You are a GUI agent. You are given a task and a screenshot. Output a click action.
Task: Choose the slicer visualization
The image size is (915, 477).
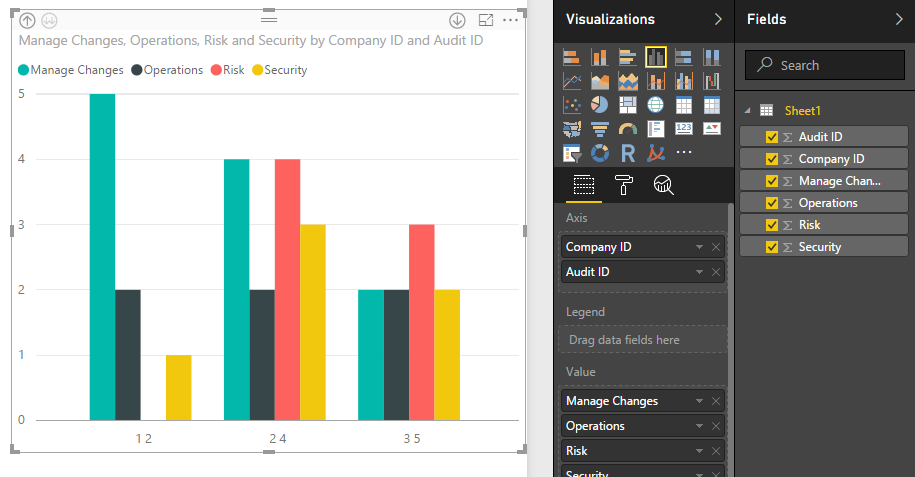[x=571, y=154]
